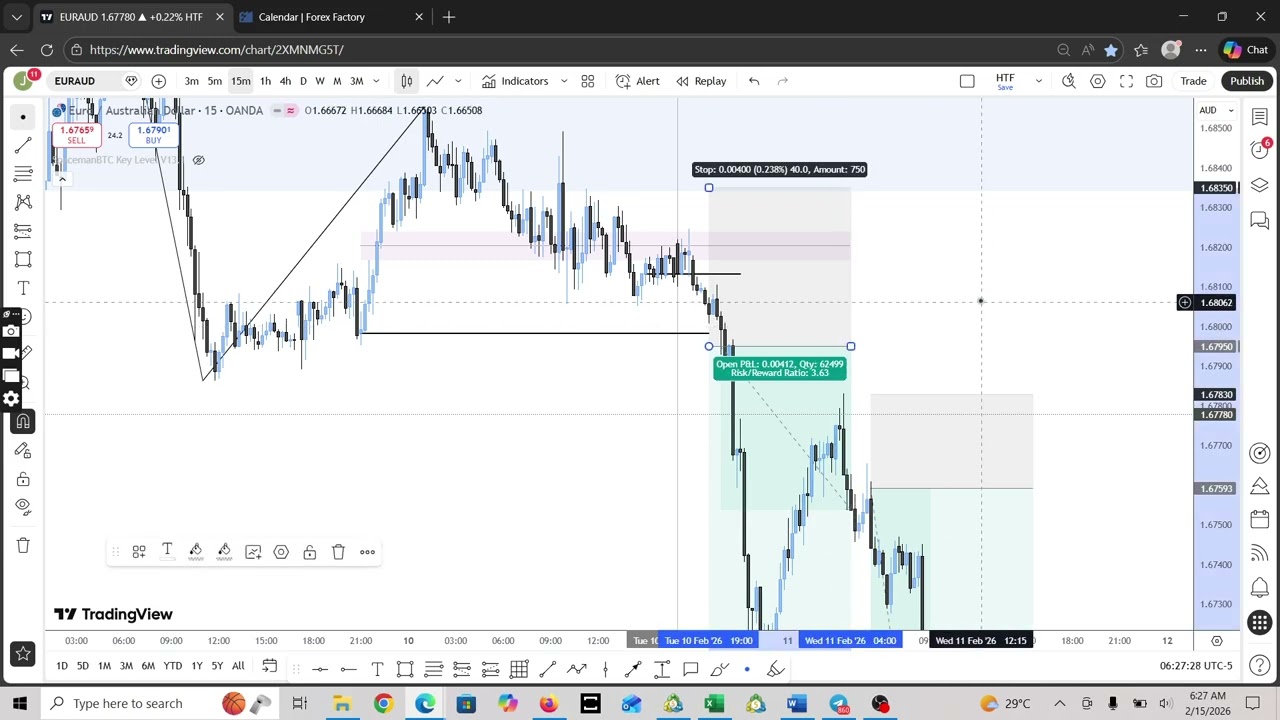The height and width of the screenshot is (720, 1280).
Task: Select the All date range
Action: [238, 666]
